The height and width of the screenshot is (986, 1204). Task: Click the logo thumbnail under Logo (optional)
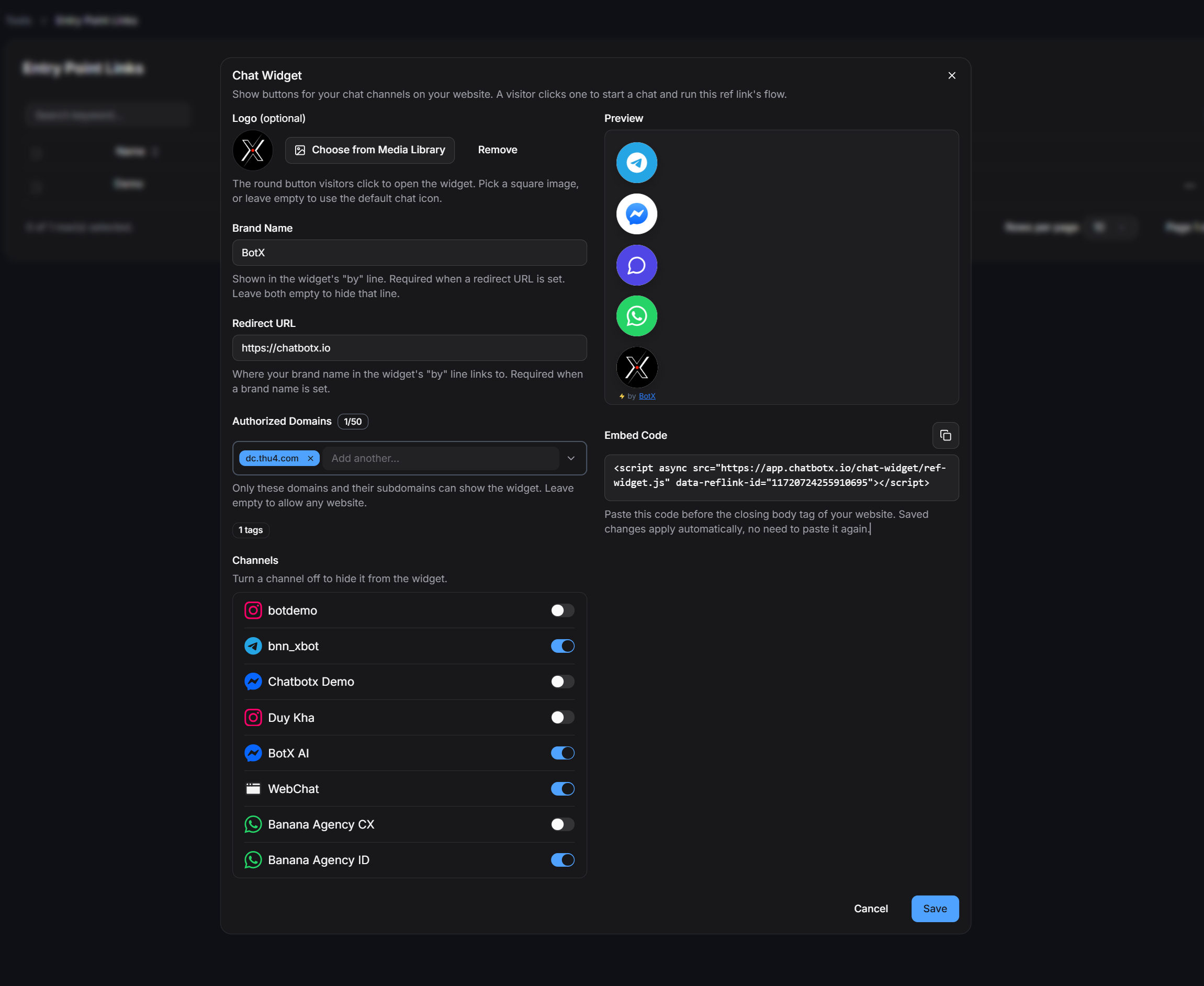click(x=253, y=151)
